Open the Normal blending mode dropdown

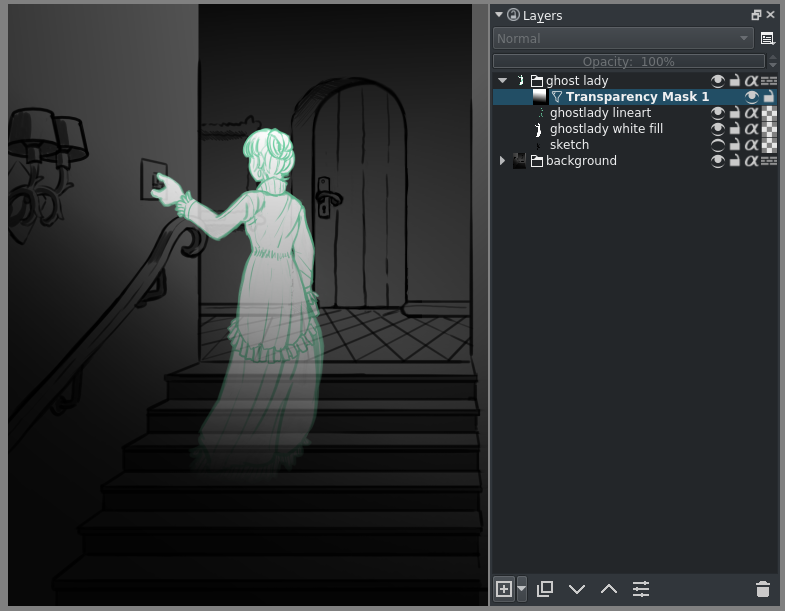point(623,39)
